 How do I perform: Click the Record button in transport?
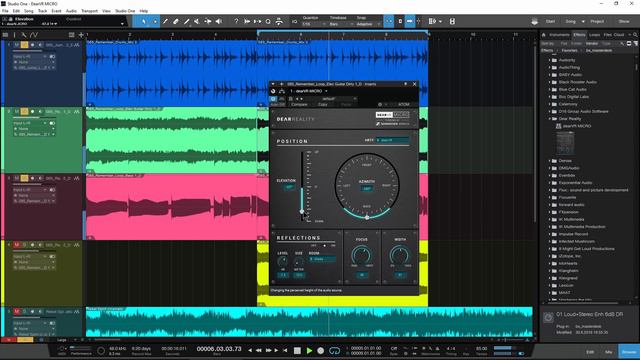pos(321,350)
